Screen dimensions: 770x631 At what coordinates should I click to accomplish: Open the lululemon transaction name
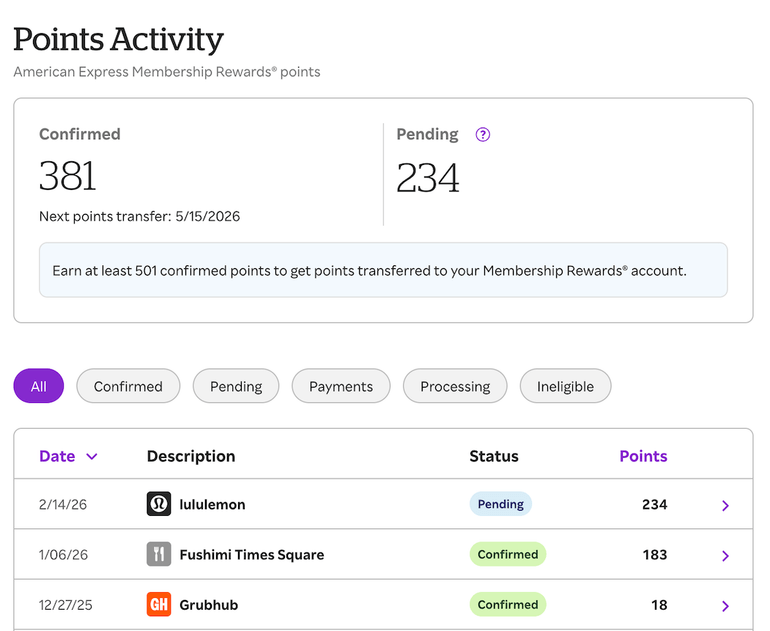[212, 505]
